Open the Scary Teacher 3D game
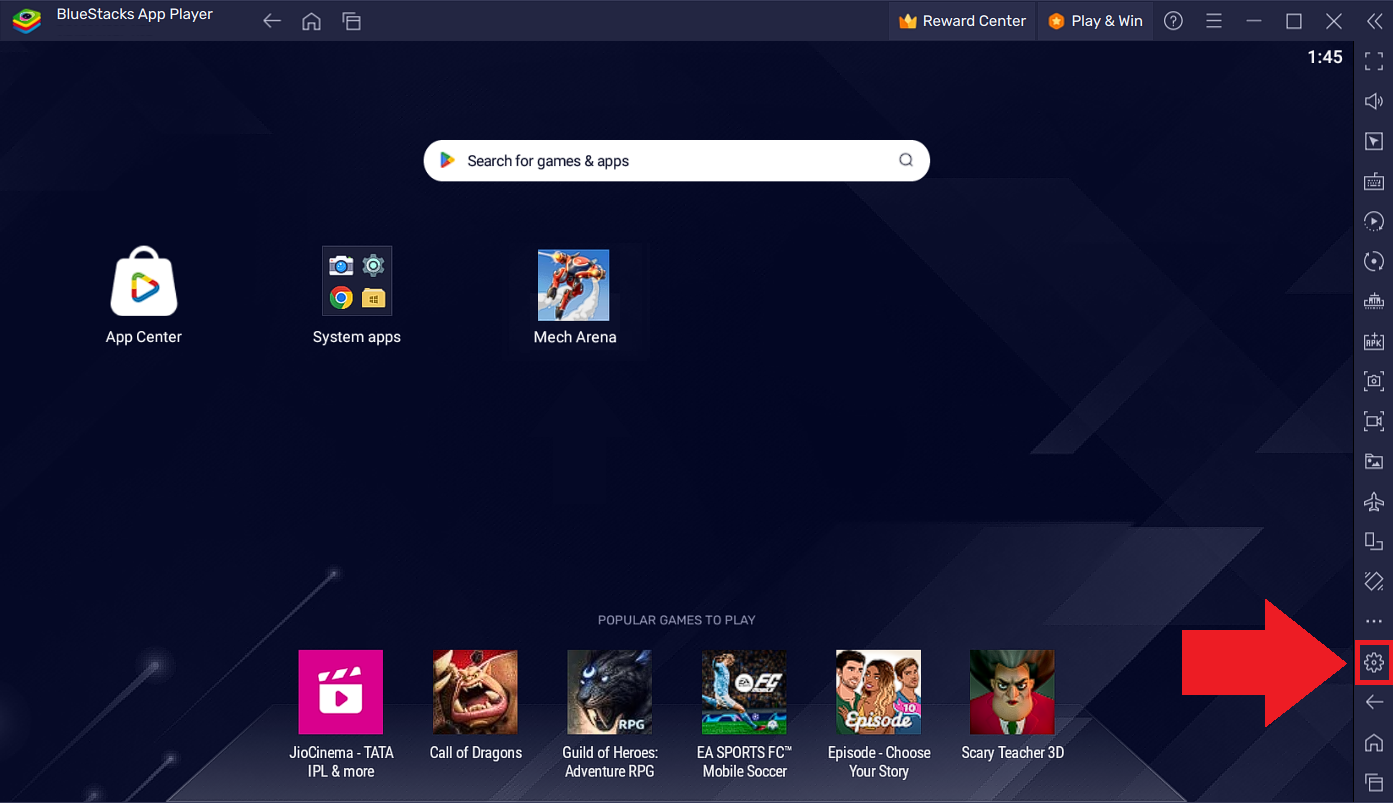Image resolution: width=1393 pixels, height=803 pixels. coord(1012,706)
